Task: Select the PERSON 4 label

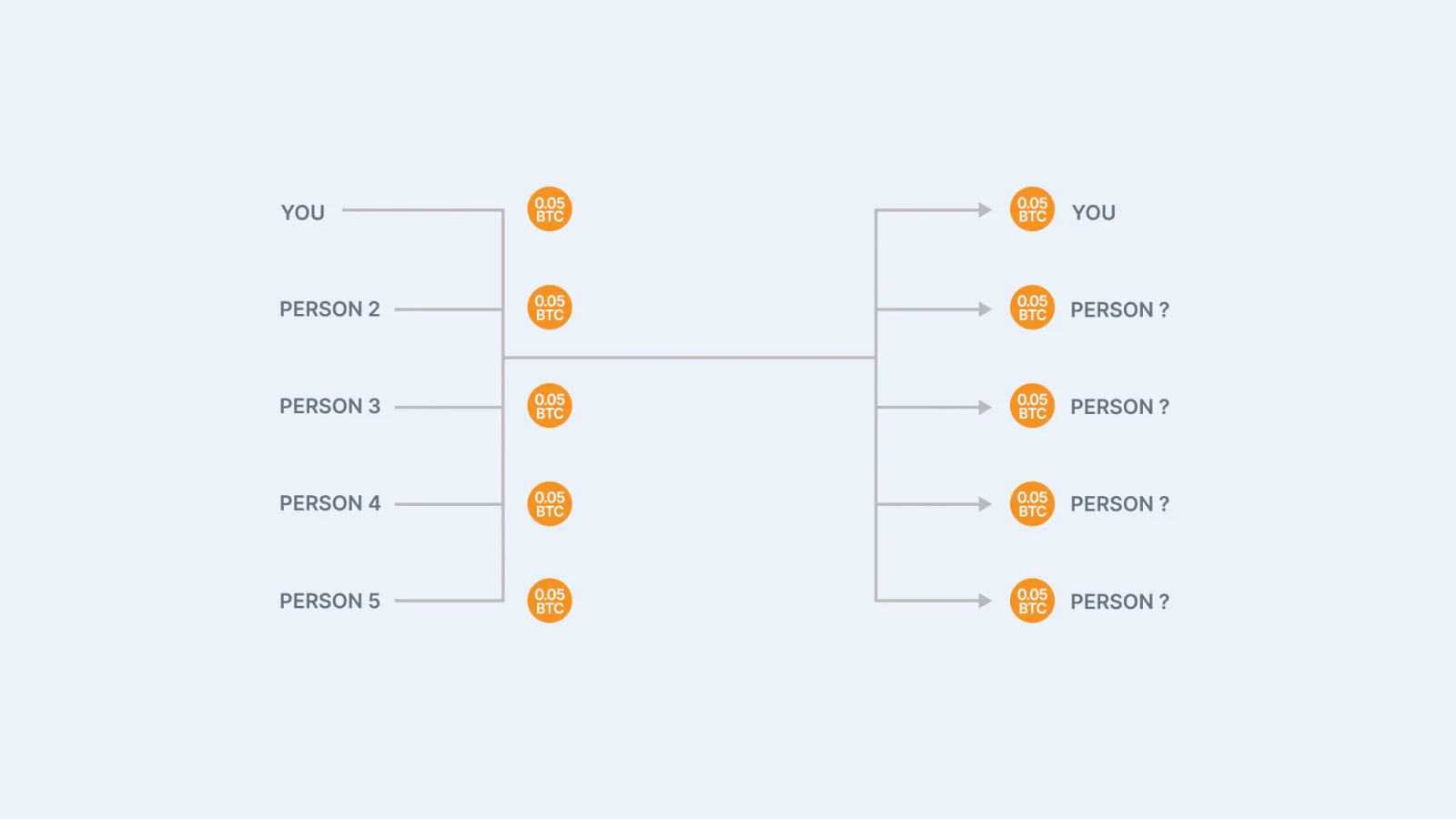Action: [329, 503]
